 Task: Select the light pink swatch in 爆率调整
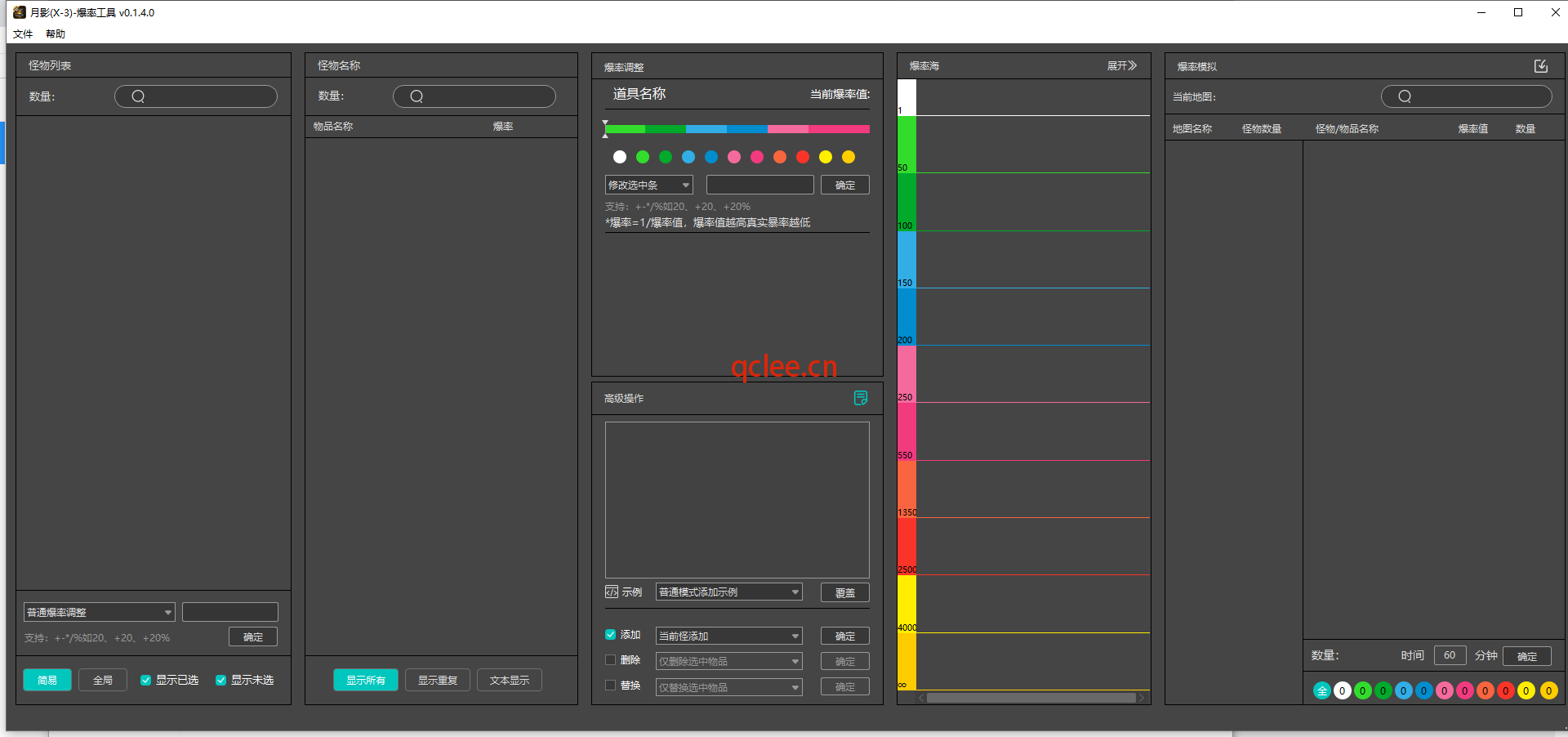[x=734, y=157]
